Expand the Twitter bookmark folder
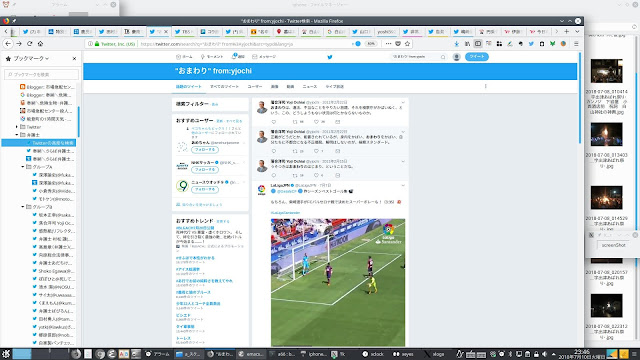Screen dimensions: 640x360 (17, 127)
